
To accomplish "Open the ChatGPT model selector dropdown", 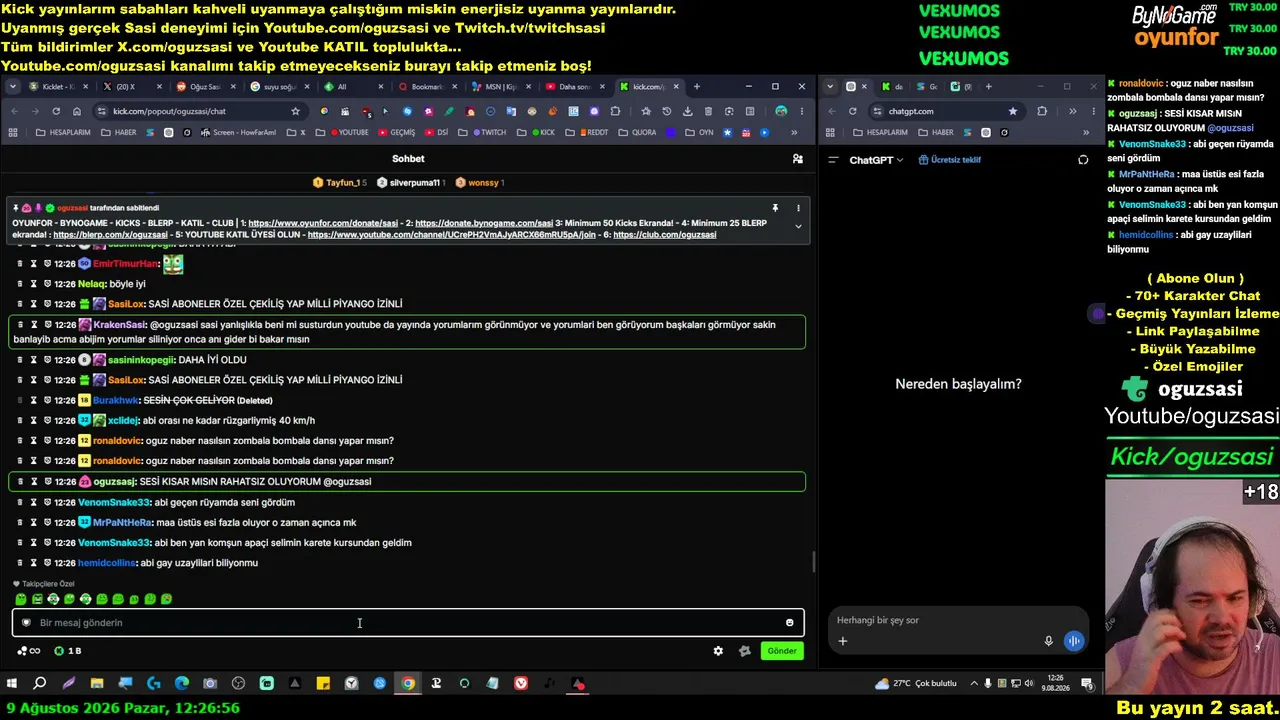I will [876, 160].
